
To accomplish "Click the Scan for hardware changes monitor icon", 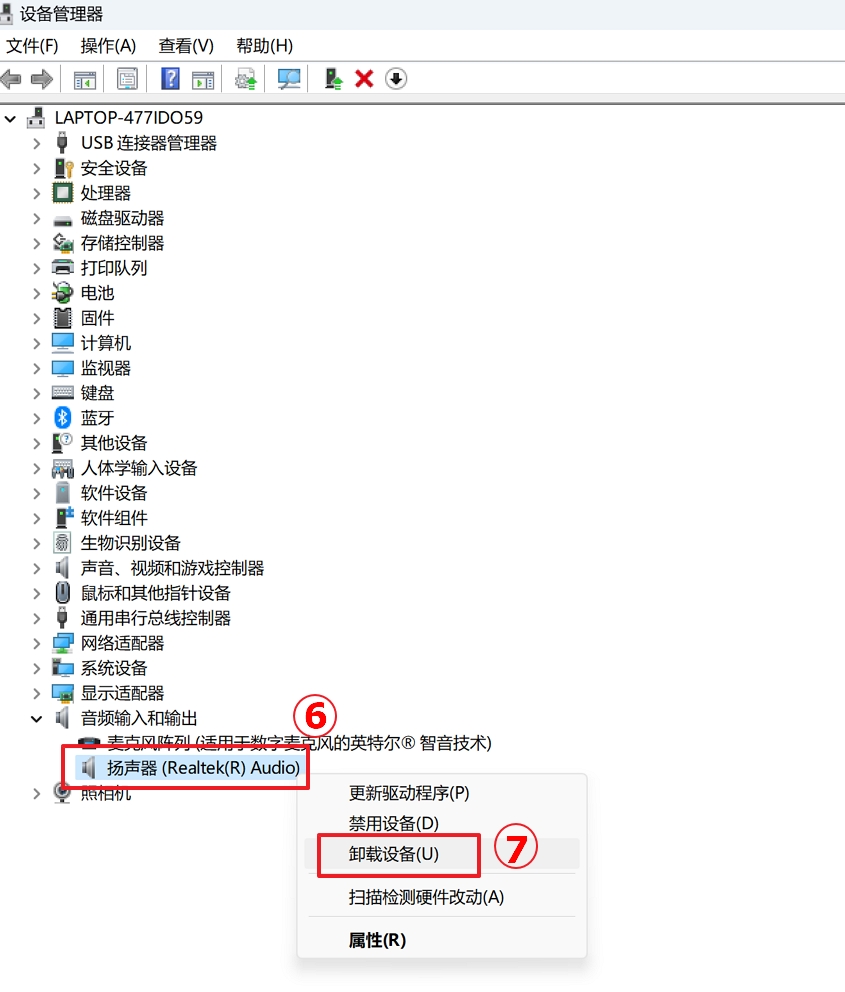I will (289, 79).
